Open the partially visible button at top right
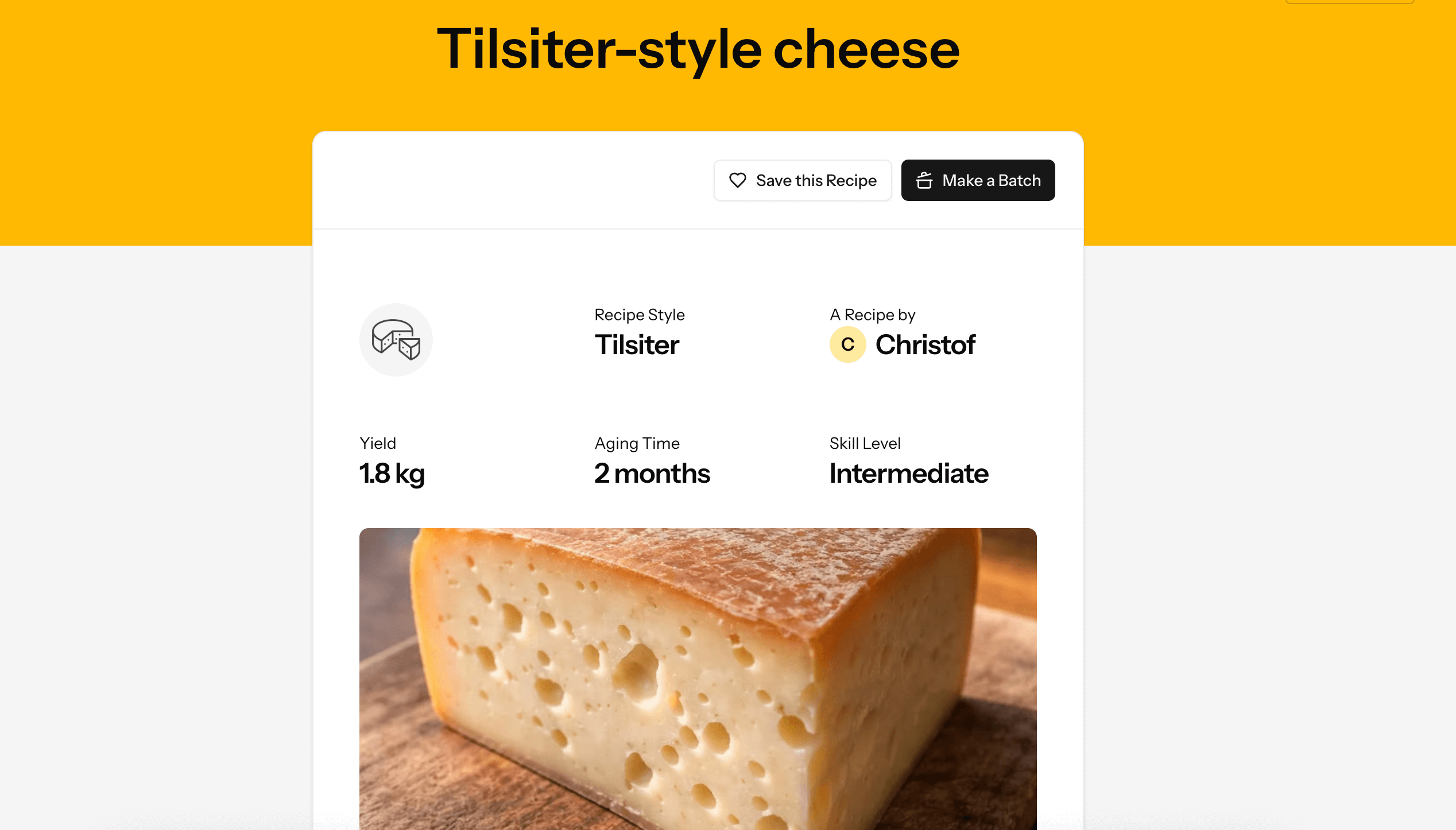 pyautogui.click(x=1349, y=2)
